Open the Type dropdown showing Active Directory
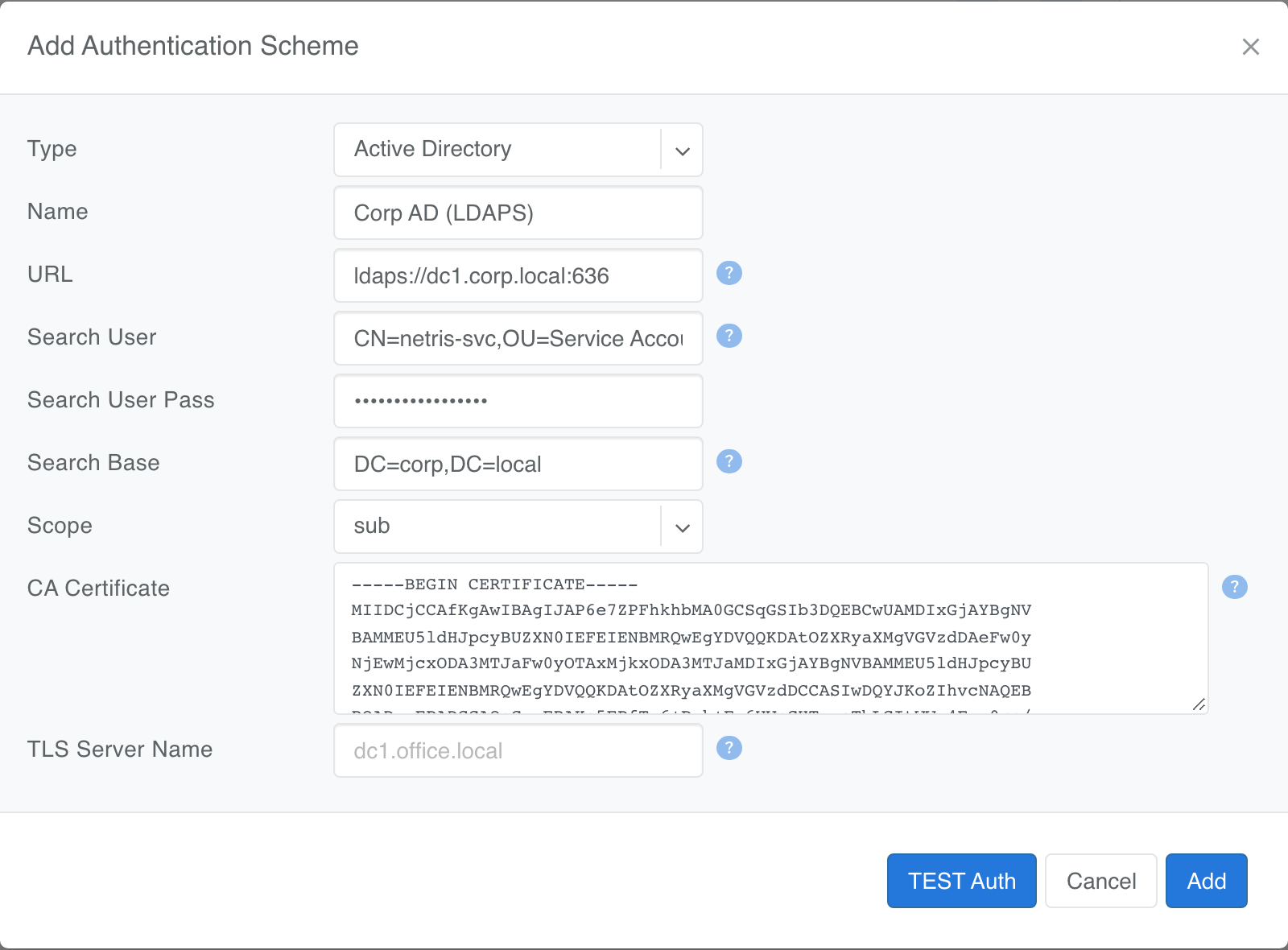This screenshot has height=950, width=1288. pyautogui.click(x=518, y=150)
